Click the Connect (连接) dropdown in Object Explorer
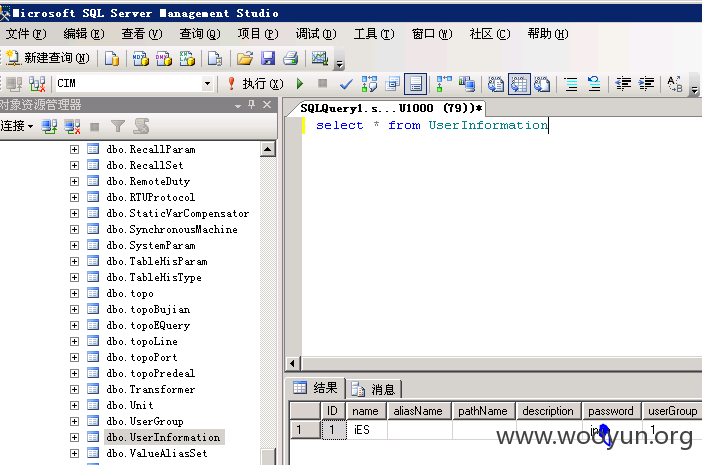The width and height of the screenshot is (702, 465). [x=17, y=127]
